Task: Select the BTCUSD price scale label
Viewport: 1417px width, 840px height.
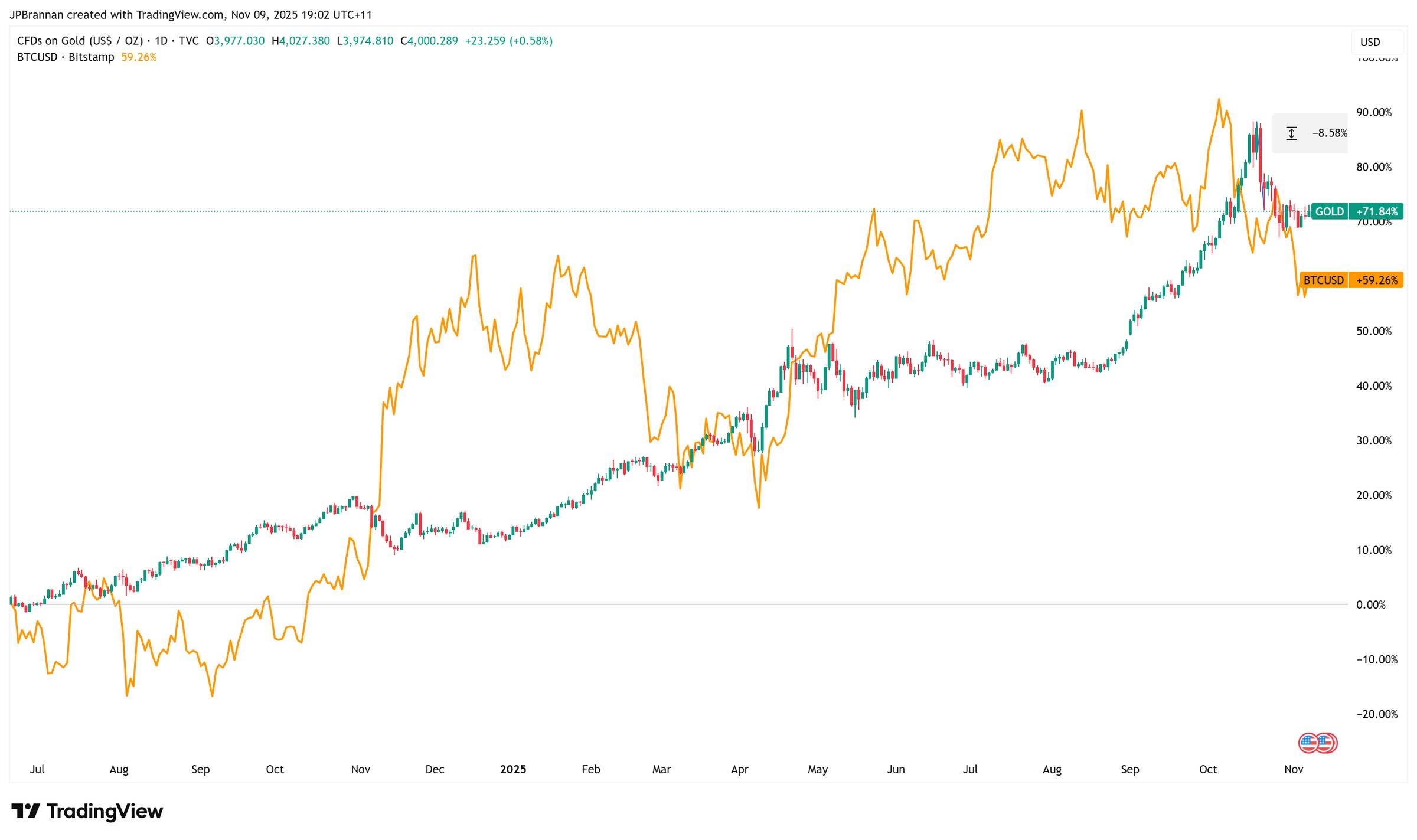Action: [x=1323, y=280]
